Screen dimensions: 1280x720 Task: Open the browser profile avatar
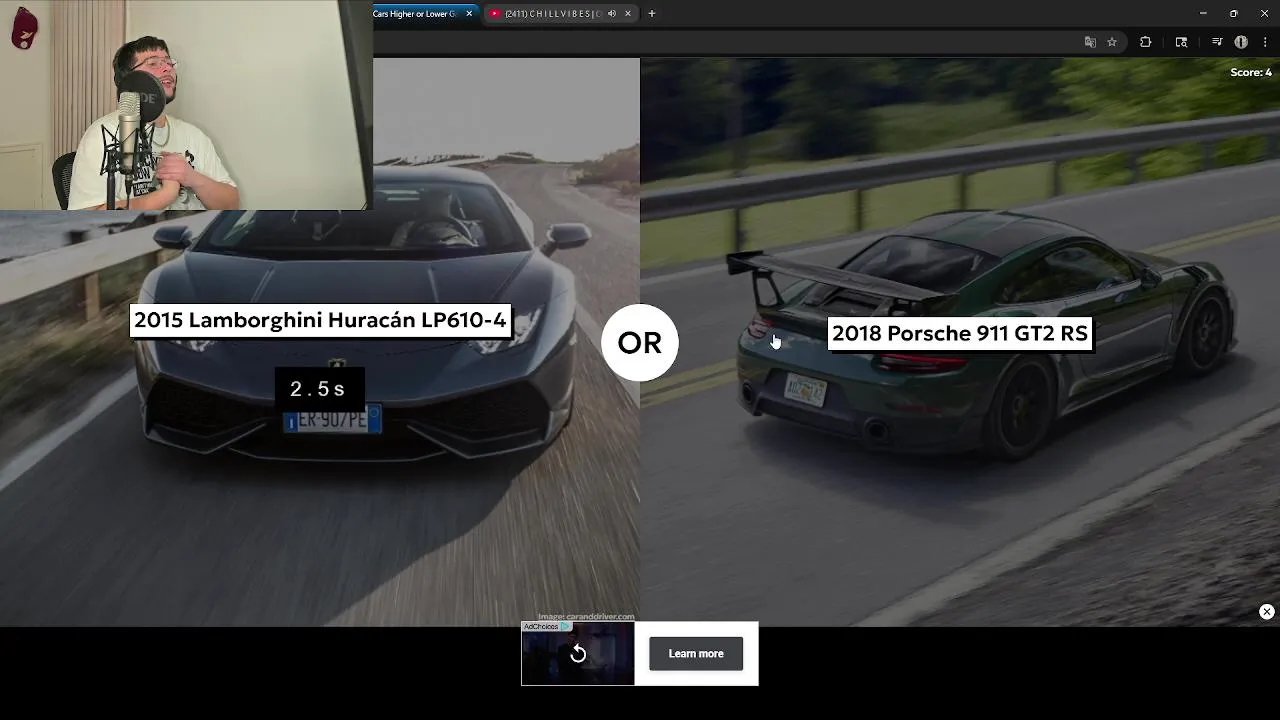tap(1241, 42)
